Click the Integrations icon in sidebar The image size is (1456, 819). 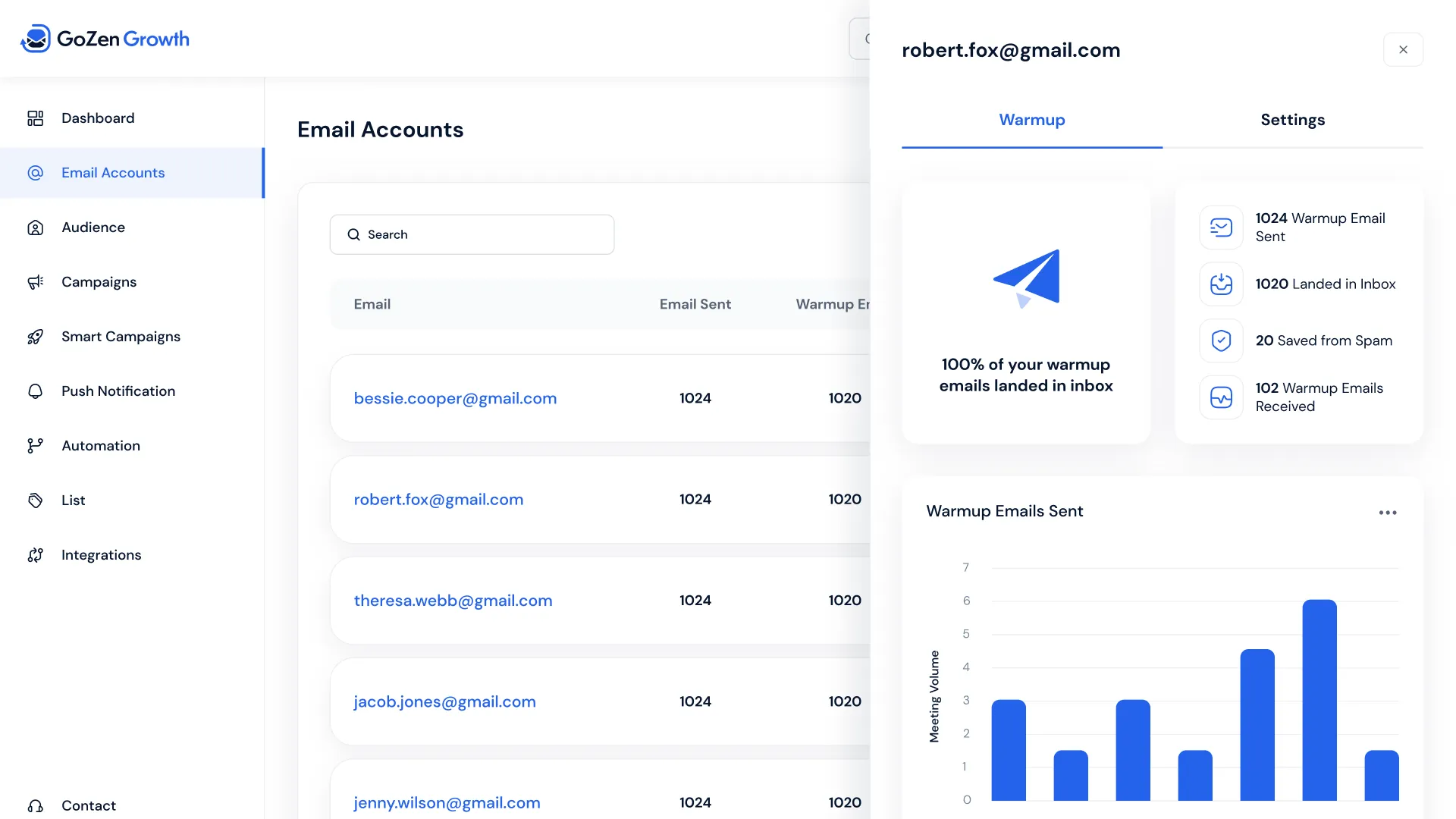(35, 555)
